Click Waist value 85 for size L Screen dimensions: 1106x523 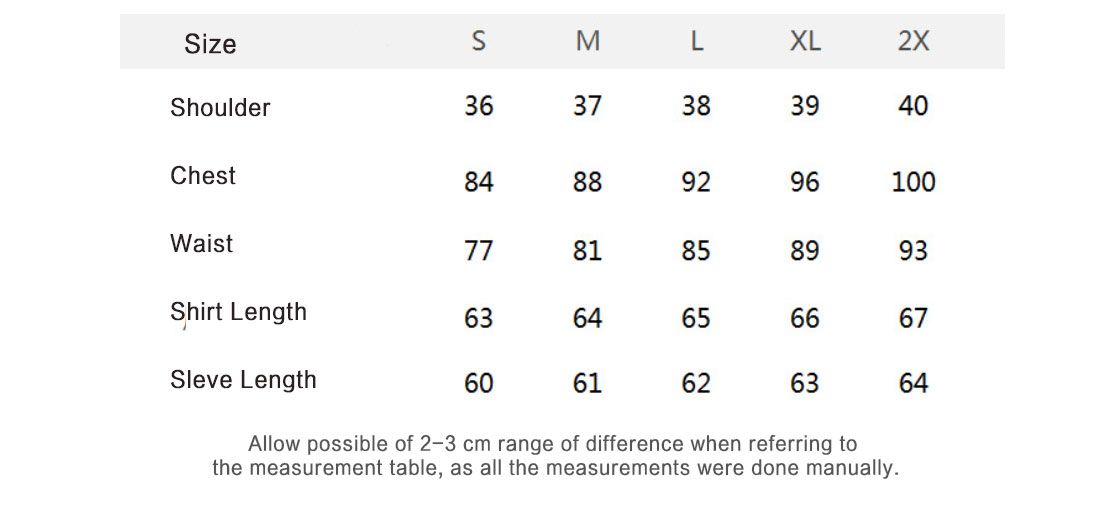pyautogui.click(x=696, y=250)
